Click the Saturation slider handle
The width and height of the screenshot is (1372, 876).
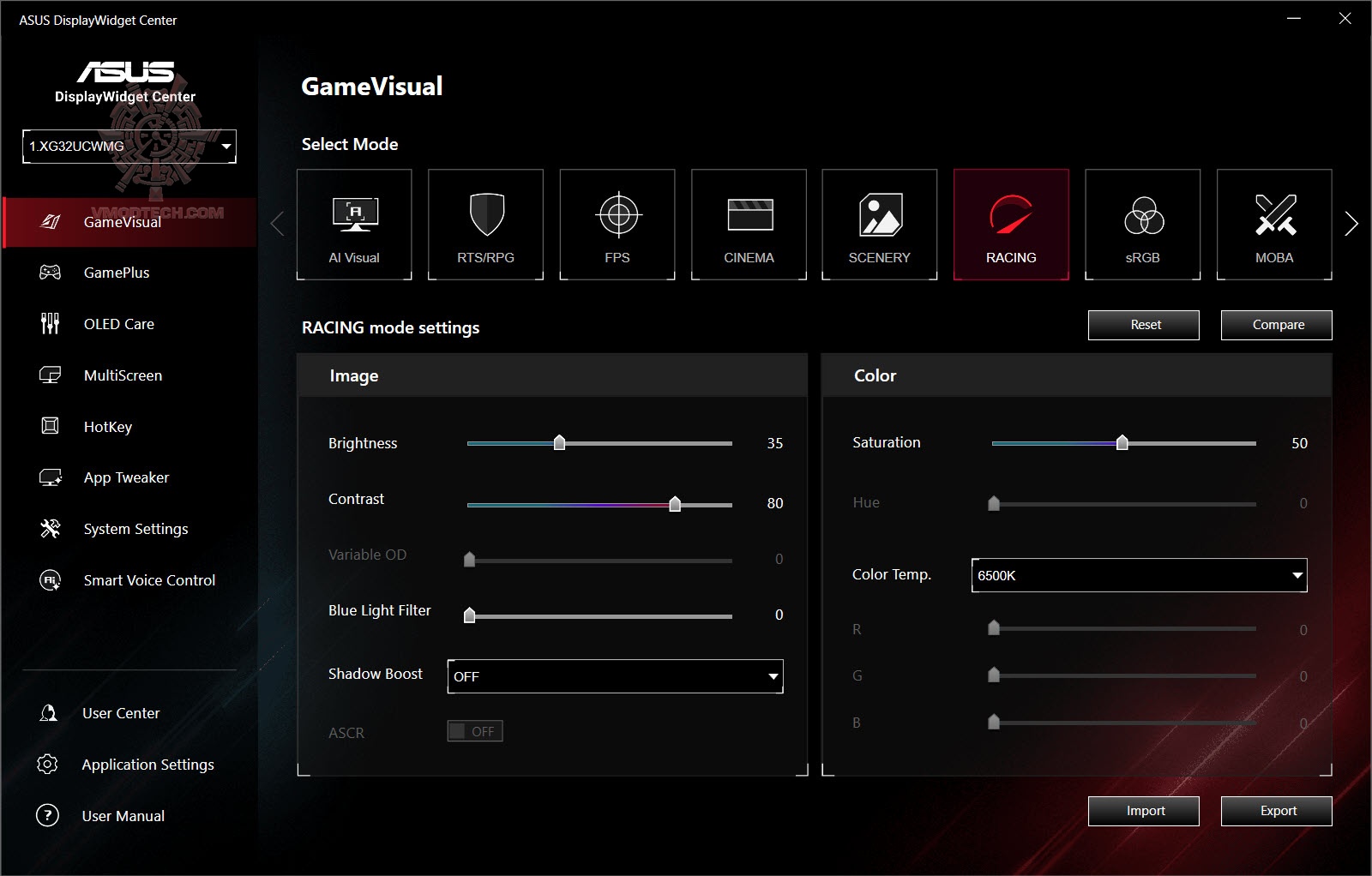[x=1122, y=442]
